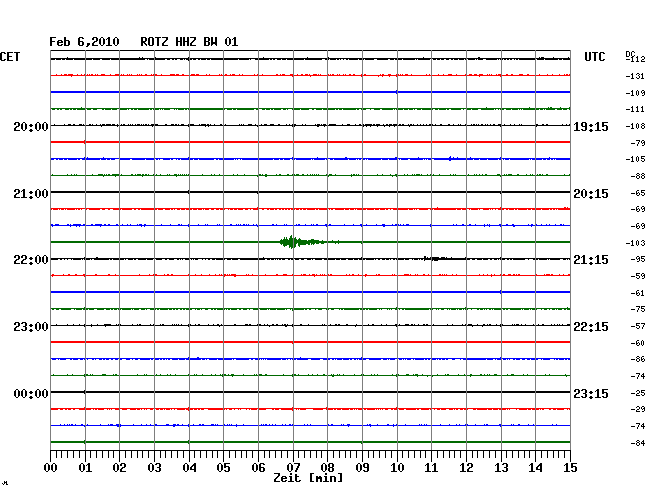The height and width of the screenshot is (494, 650).
Task: Click the DC value "-59"
Action: [638, 276]
